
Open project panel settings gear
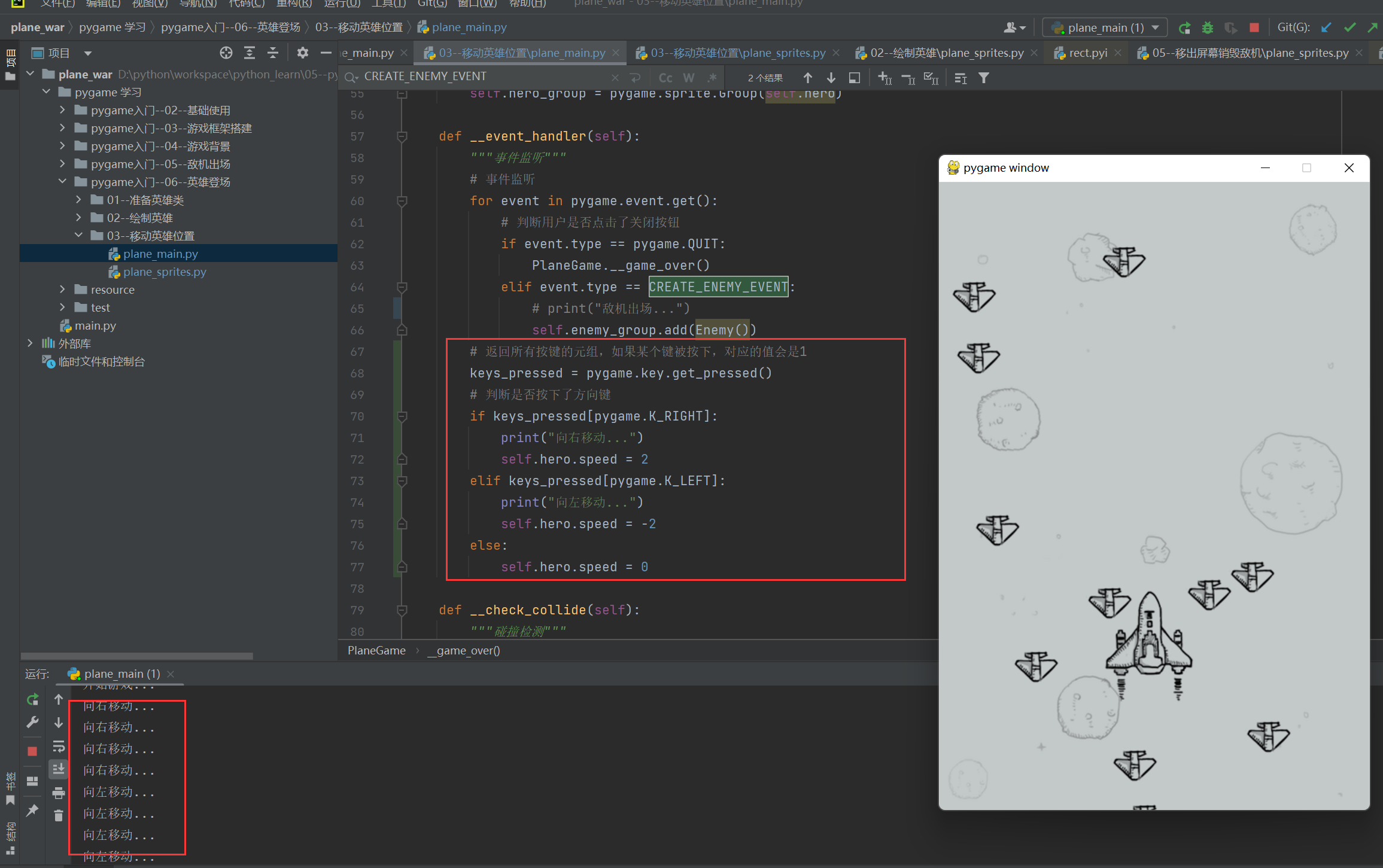(303, 53)
